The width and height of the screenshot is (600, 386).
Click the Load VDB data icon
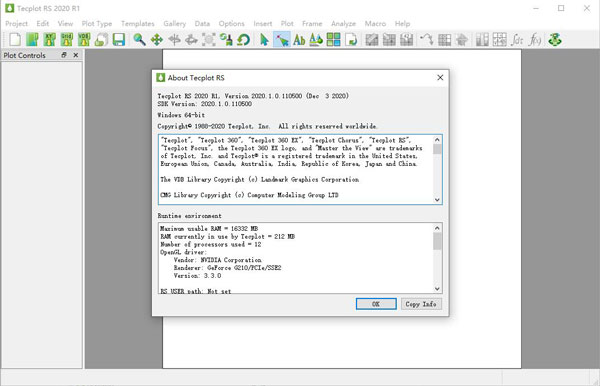tap(84, 39)
